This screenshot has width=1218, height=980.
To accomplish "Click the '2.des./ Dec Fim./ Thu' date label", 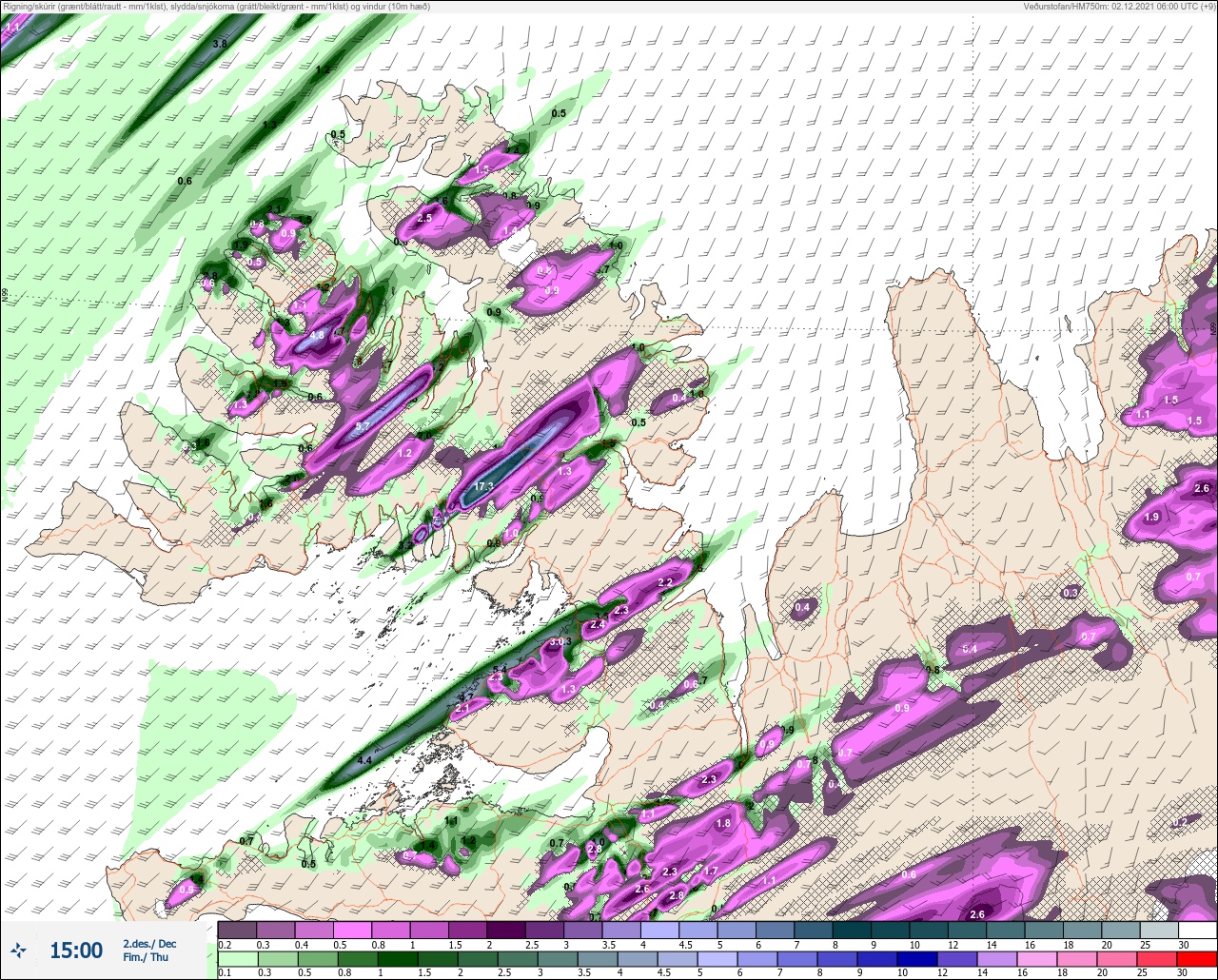I will tap(149, 950).
